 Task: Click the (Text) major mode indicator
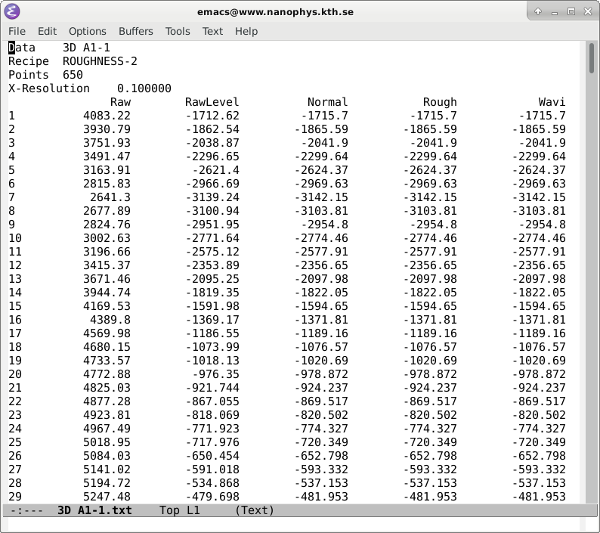pyautogui.click(x=255, y=510)
